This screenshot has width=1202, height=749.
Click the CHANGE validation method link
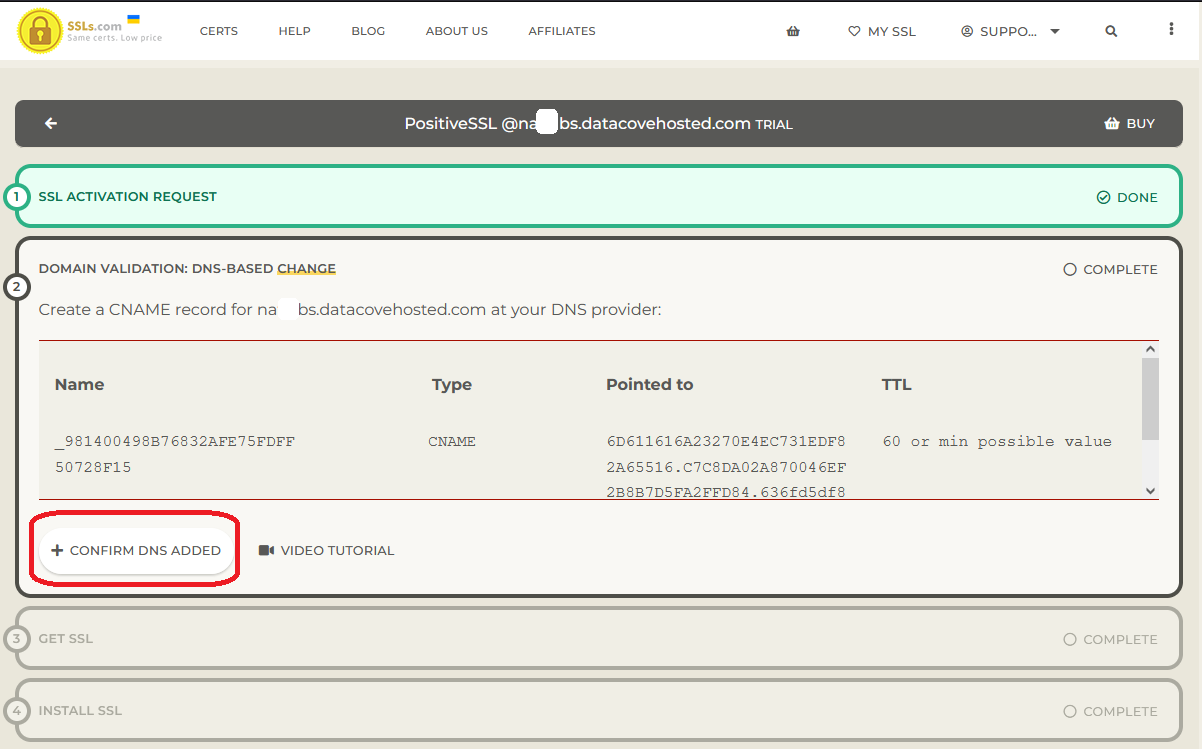tap(306, 269)
